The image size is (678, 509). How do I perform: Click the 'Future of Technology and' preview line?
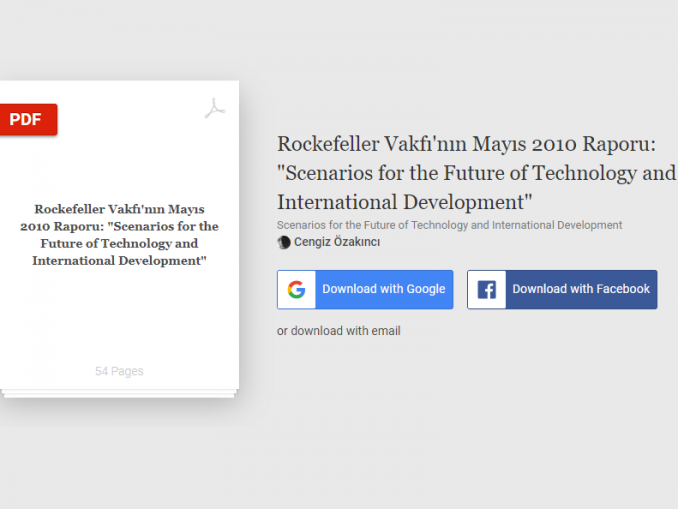click(x=119, y=243)
